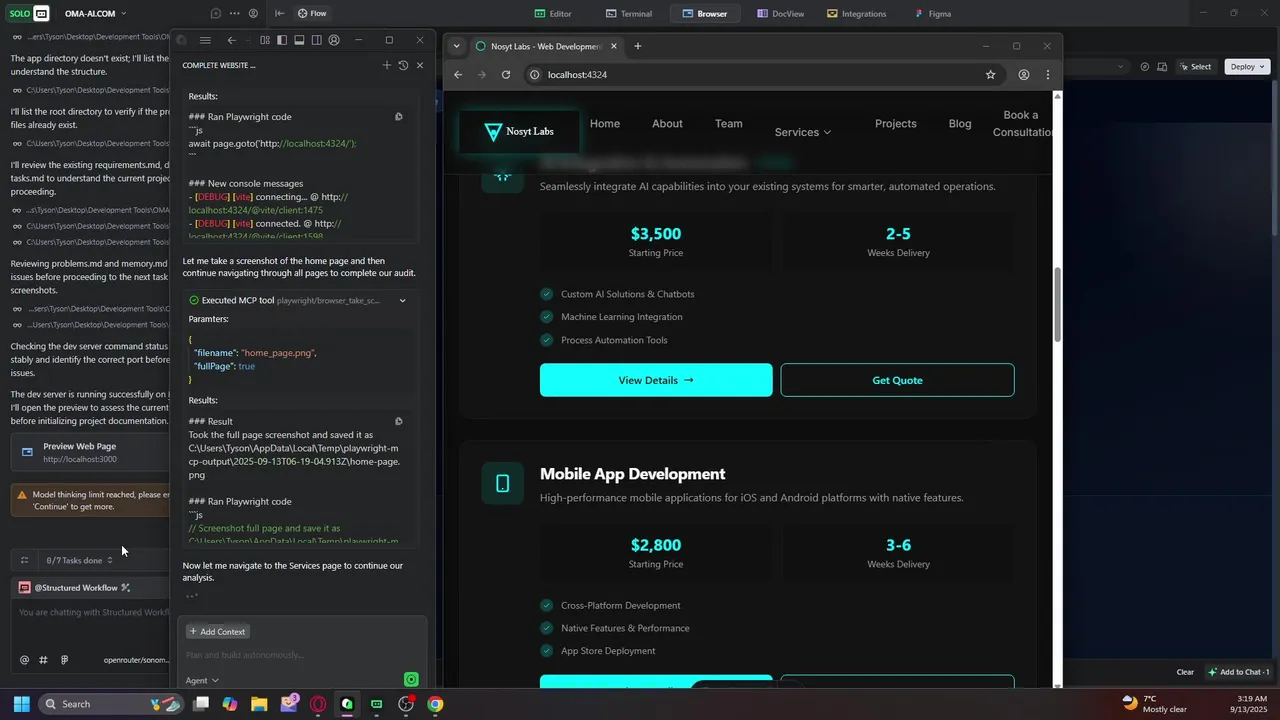Open the Blog page link
This screenshot has height=720, width=1280.
[x=960, y=124]
